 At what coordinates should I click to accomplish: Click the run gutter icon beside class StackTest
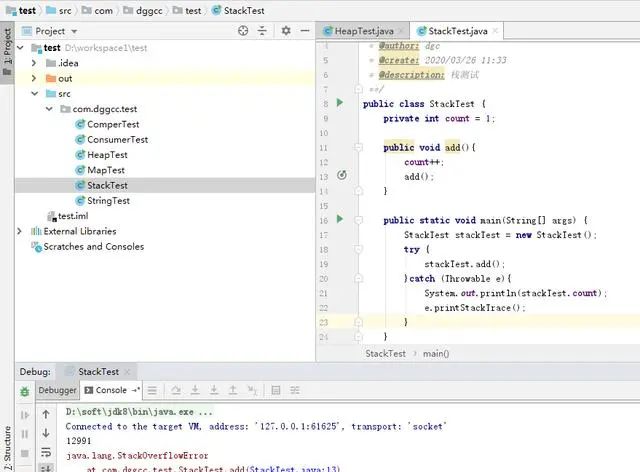[340, 103]
